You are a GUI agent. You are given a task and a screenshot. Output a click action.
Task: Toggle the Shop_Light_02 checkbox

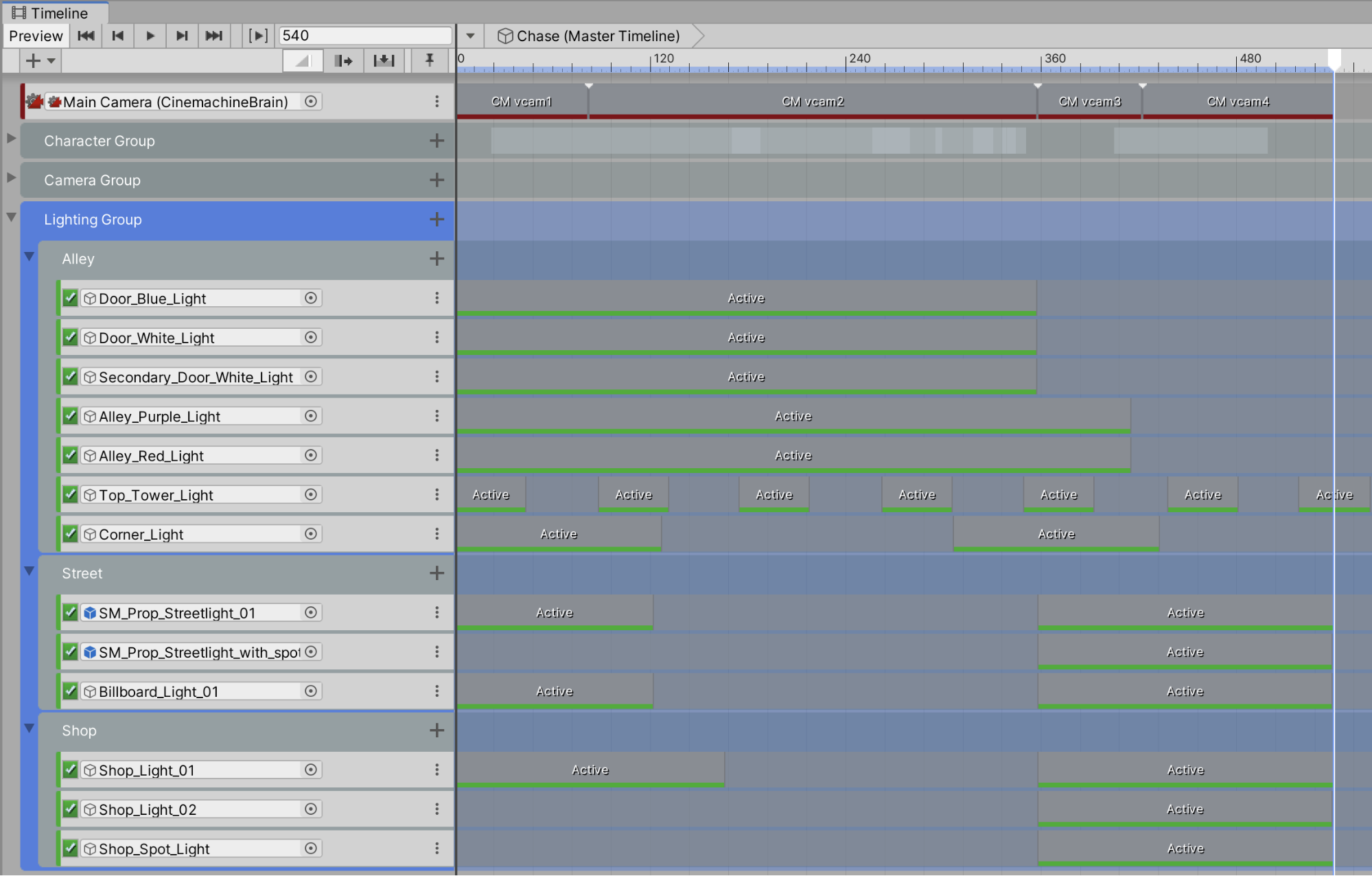pyautogui.click(x=70, y=809)
